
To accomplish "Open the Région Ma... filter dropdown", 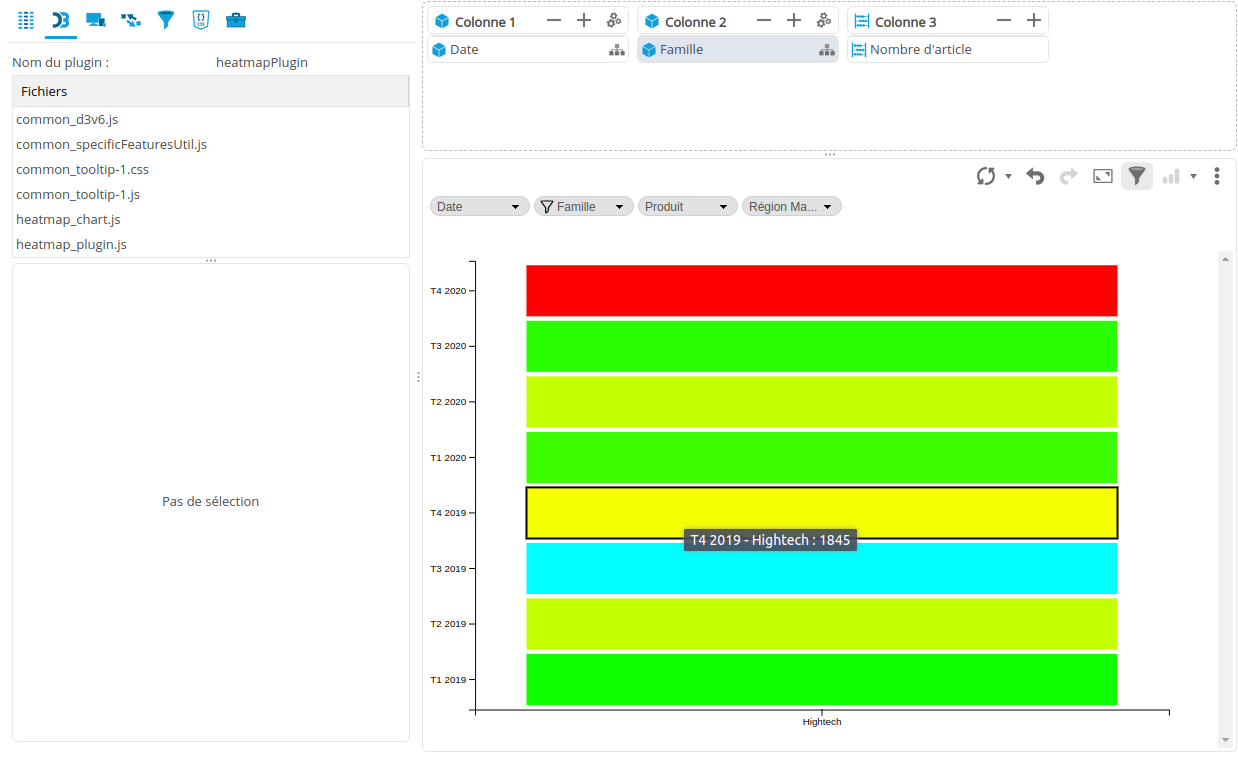I will point(791,207).
